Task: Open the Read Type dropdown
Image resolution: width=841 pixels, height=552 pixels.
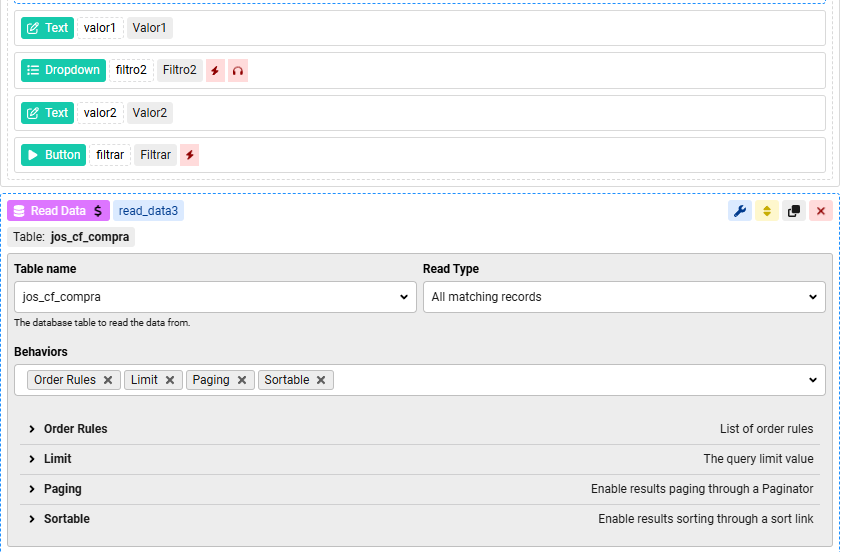Action: coord(624,297)
